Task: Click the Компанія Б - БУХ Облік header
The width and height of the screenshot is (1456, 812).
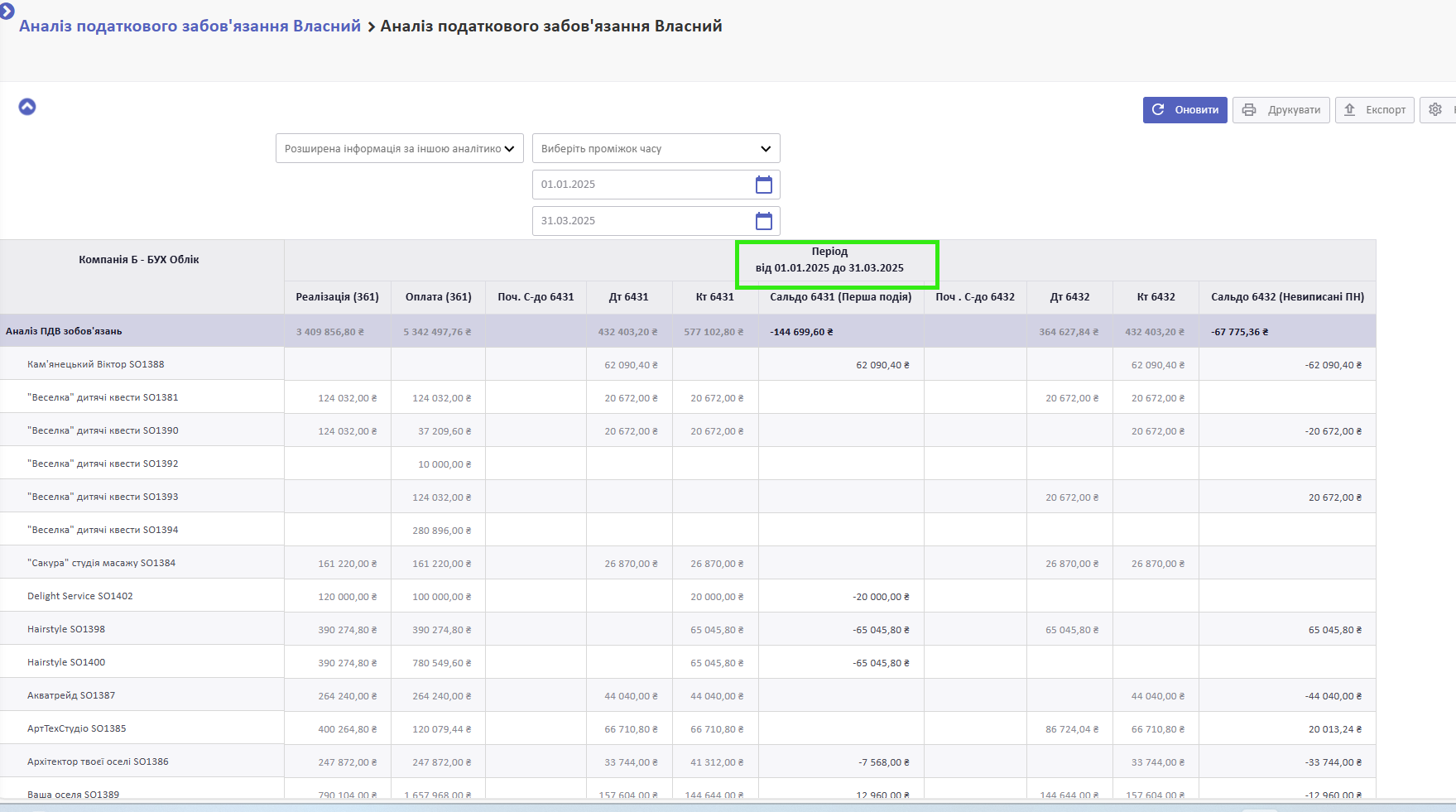Action: pos(139,260)
